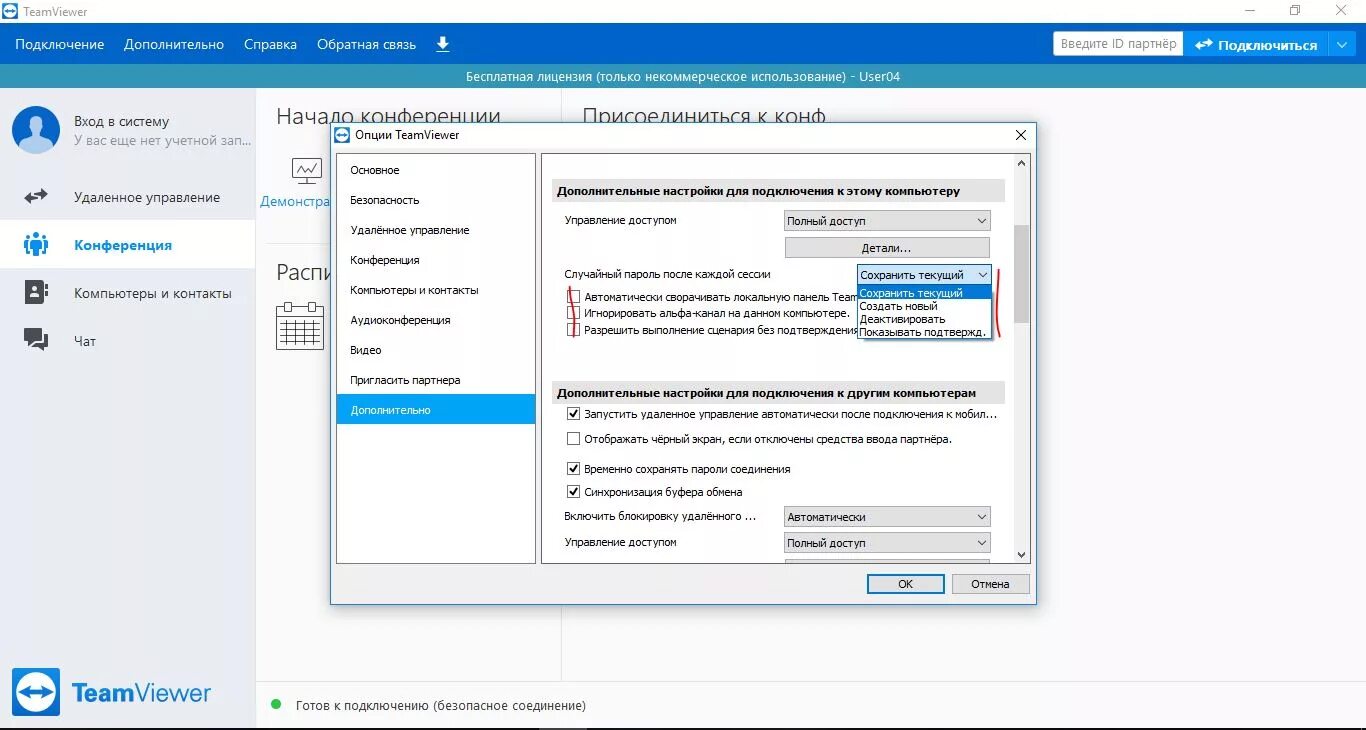Screen dimensions: 1366x730
Task: Click the chat bubbles icon
Action: coord(36,340)
